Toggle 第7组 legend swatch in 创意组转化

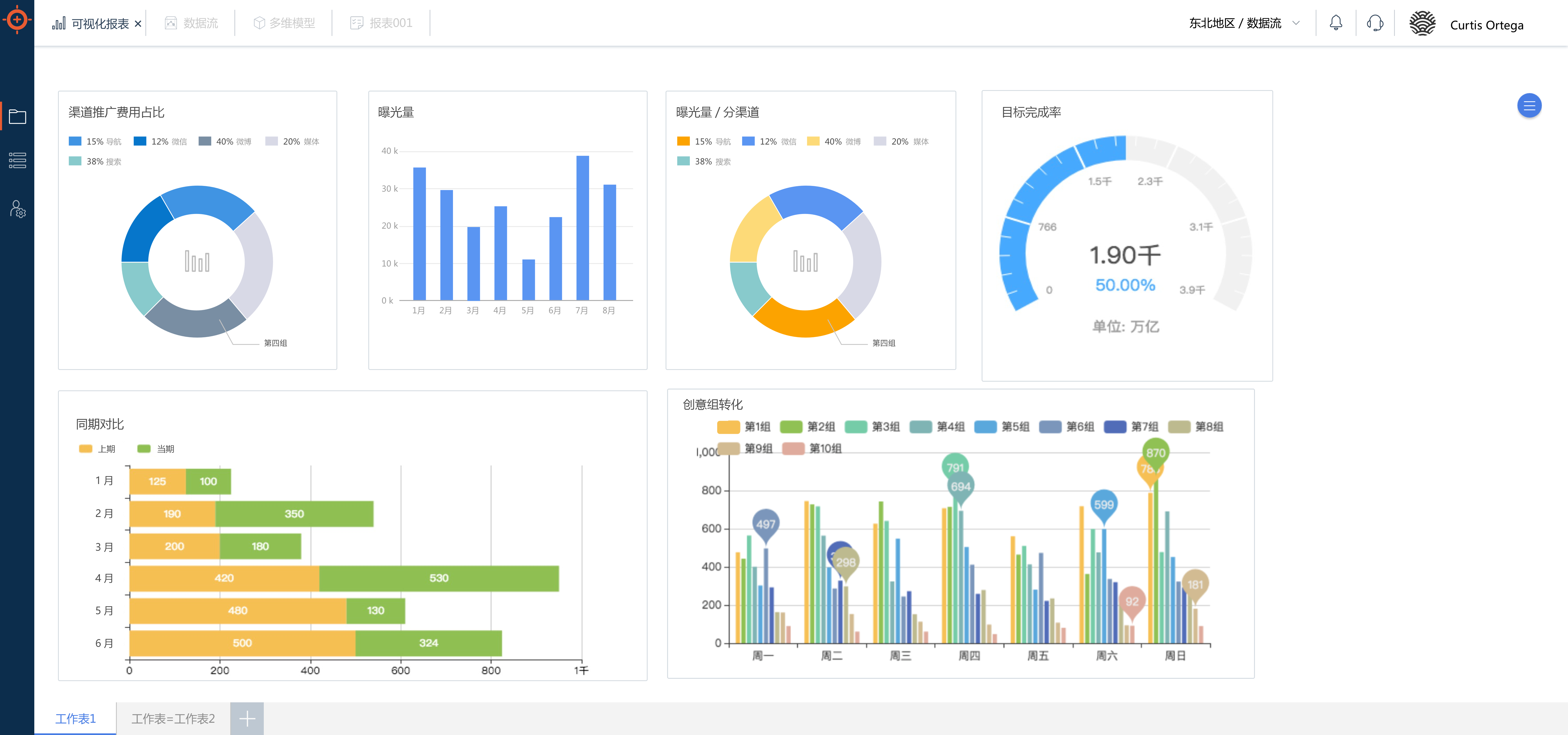click(x=1114, y=427)
